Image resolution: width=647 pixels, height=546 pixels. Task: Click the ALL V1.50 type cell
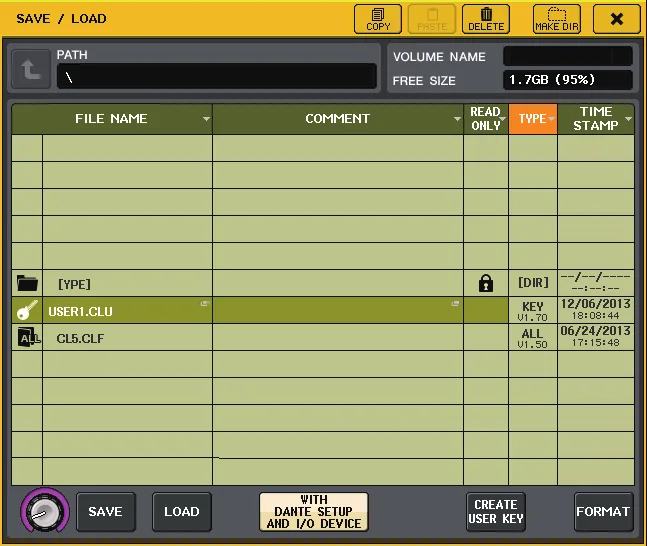point(533,338)
